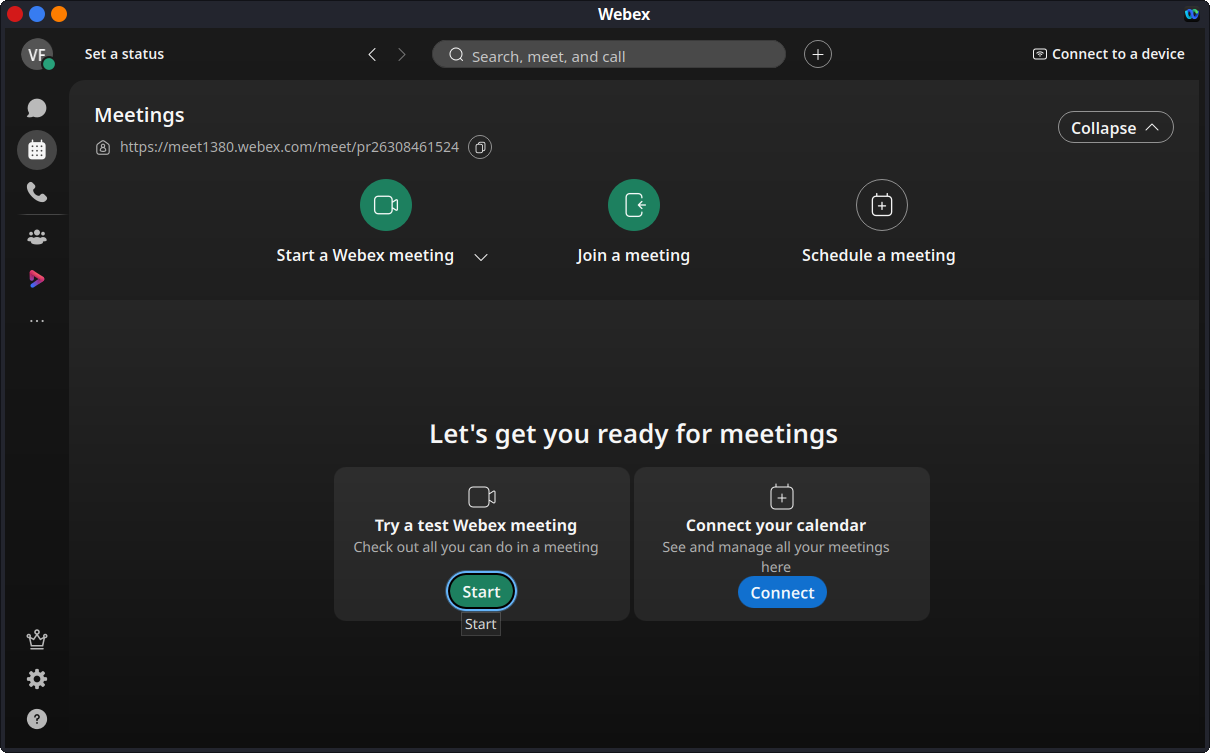Click the blue window control button

(x=37, y=14)
